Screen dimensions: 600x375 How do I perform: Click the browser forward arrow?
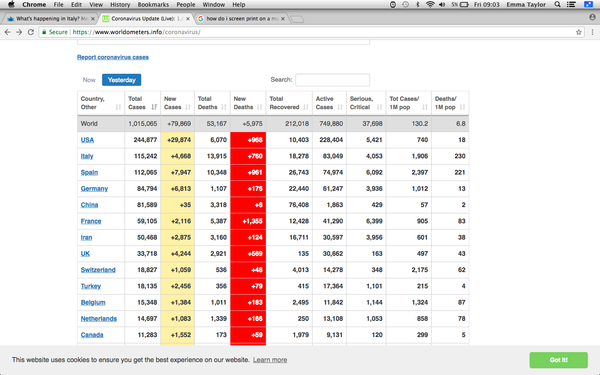click(19, 32)
